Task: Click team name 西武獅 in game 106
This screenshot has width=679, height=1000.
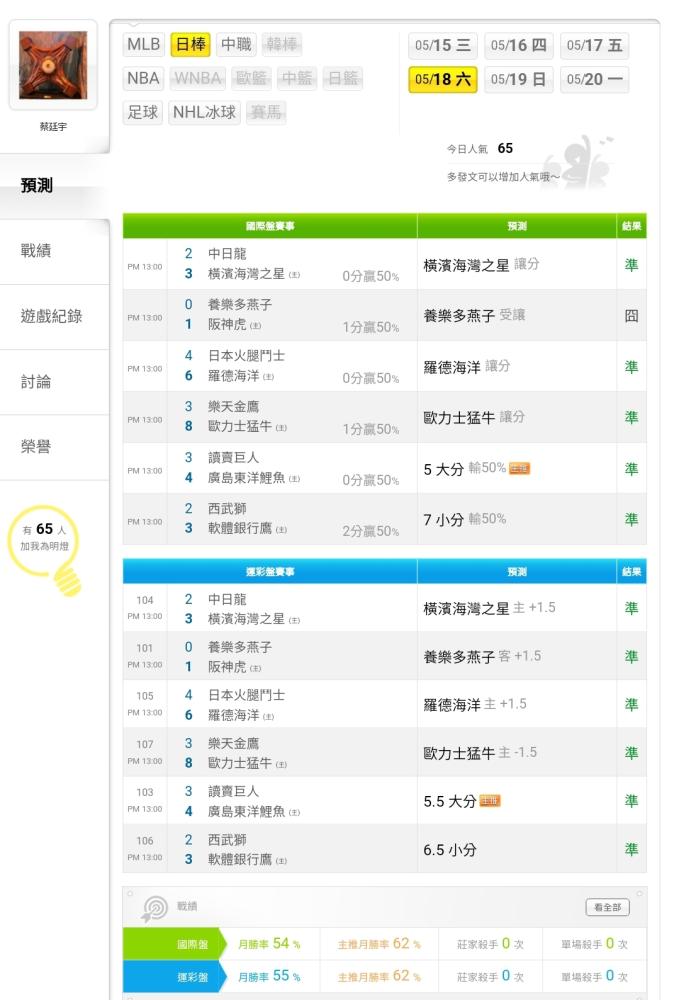Action: point(227,840)
